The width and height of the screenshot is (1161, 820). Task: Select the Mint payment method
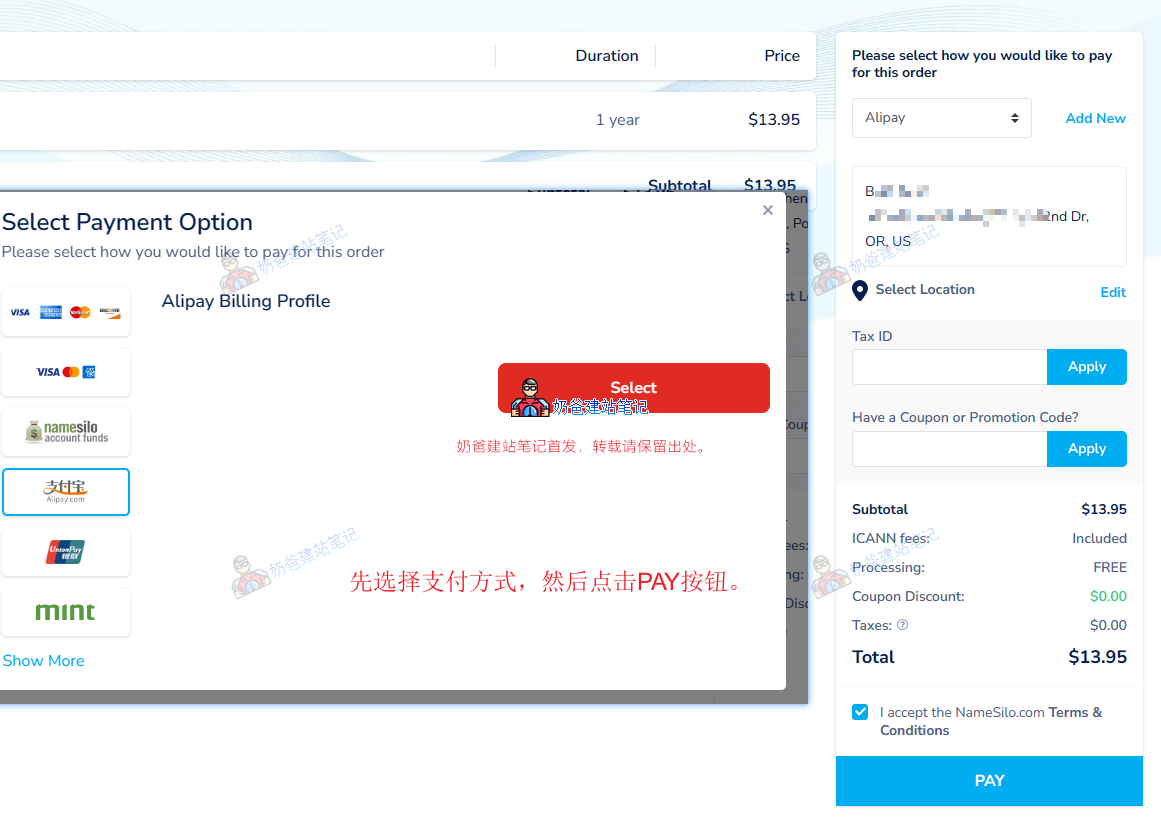point(66,611)
